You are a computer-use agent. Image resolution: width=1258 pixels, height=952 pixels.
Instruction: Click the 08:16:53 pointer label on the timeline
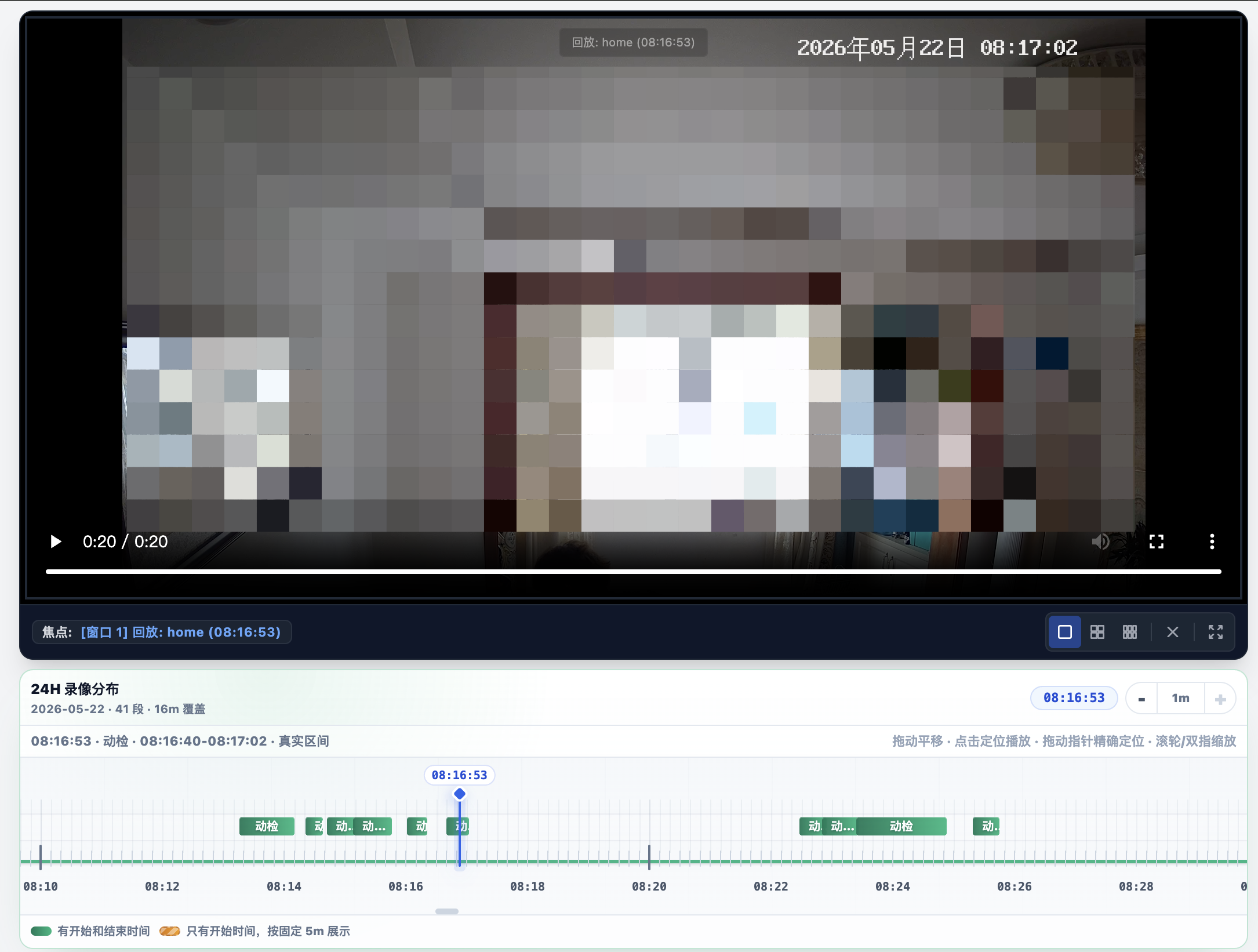[x=459, y=775]
